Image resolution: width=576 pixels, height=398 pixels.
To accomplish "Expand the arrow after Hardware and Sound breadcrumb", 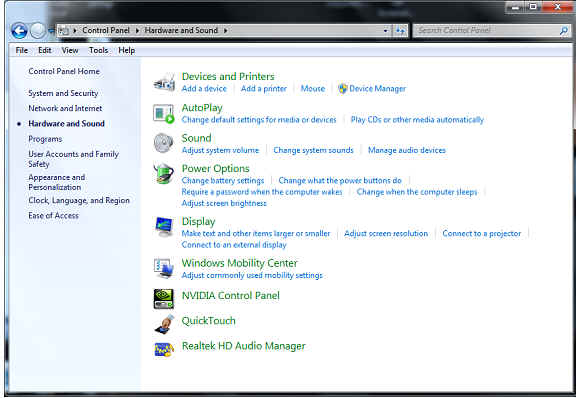I will 226,31.
